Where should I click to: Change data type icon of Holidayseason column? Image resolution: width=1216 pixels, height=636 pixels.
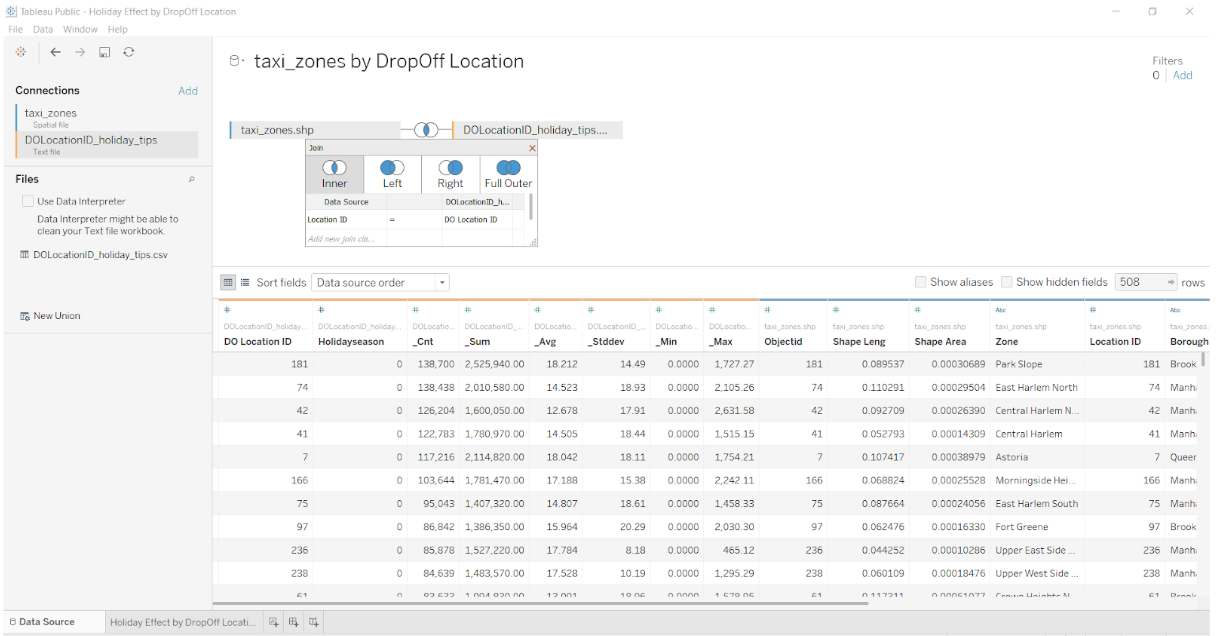(x=320, y=310)
